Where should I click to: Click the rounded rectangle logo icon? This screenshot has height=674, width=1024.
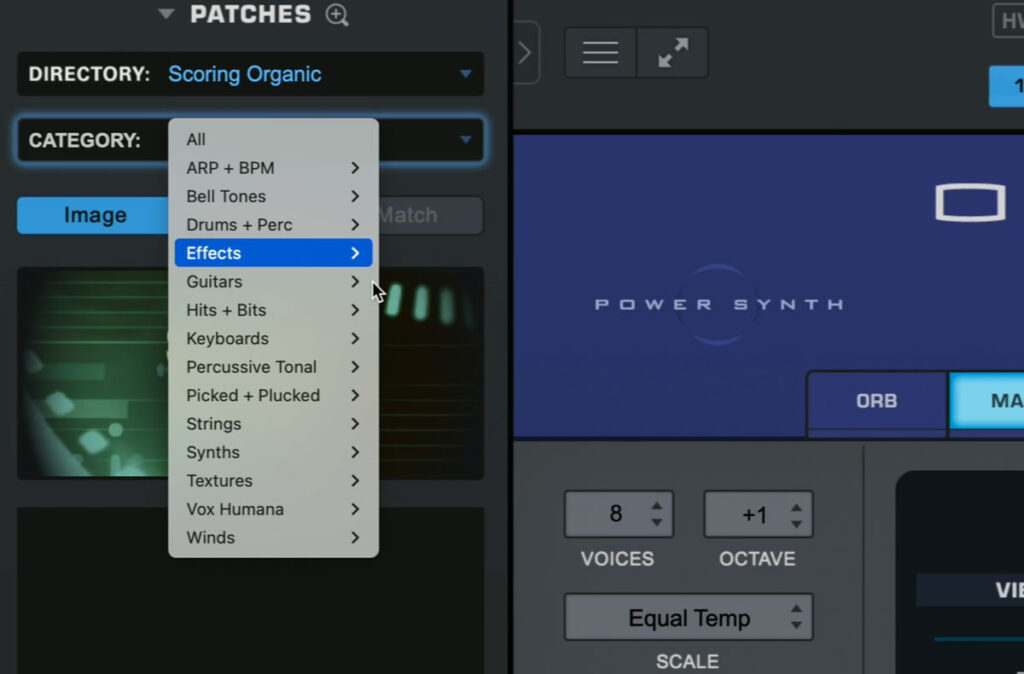[969, 203]
